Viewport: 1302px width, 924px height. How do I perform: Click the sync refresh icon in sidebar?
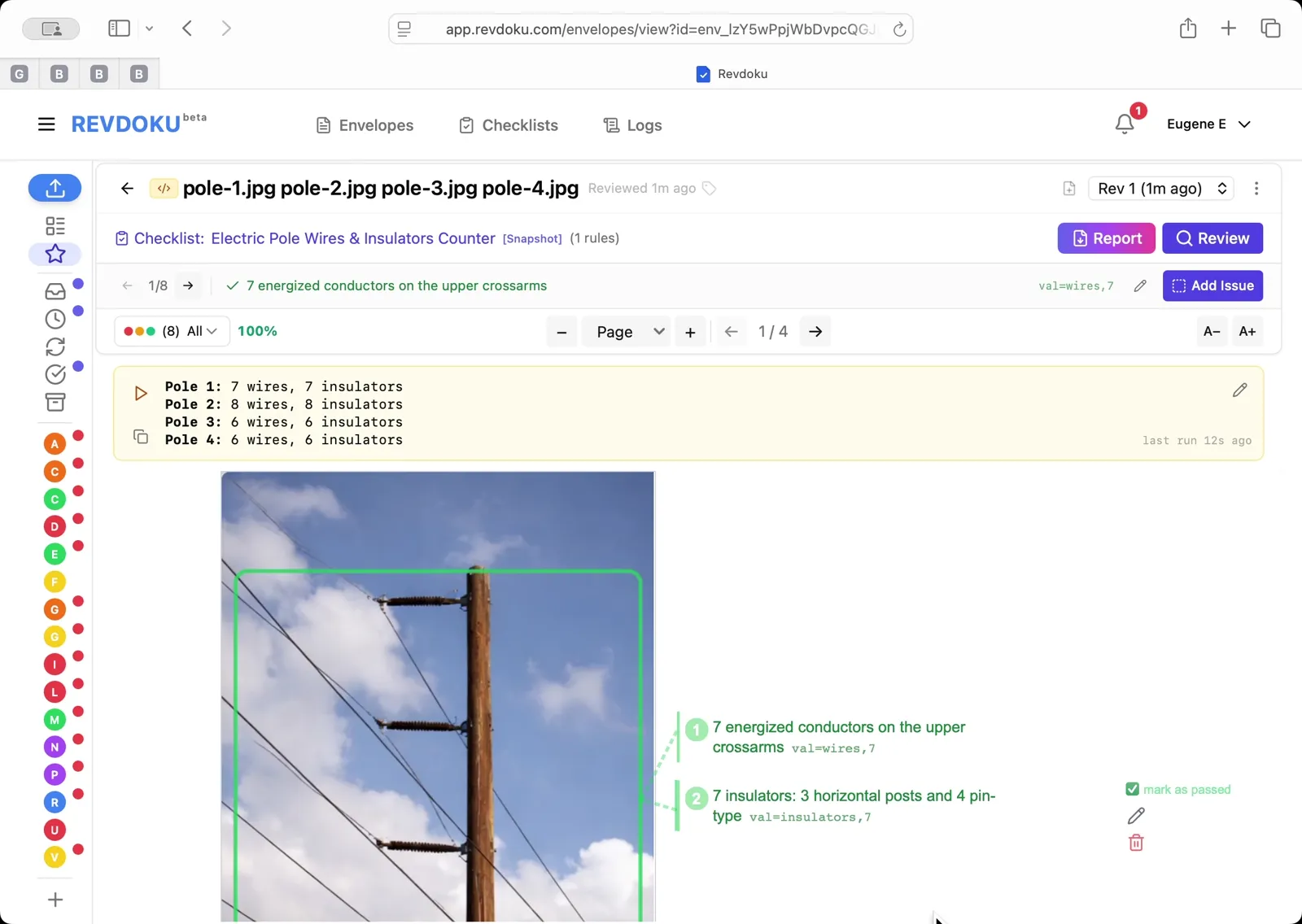click(x=55, y=346)
